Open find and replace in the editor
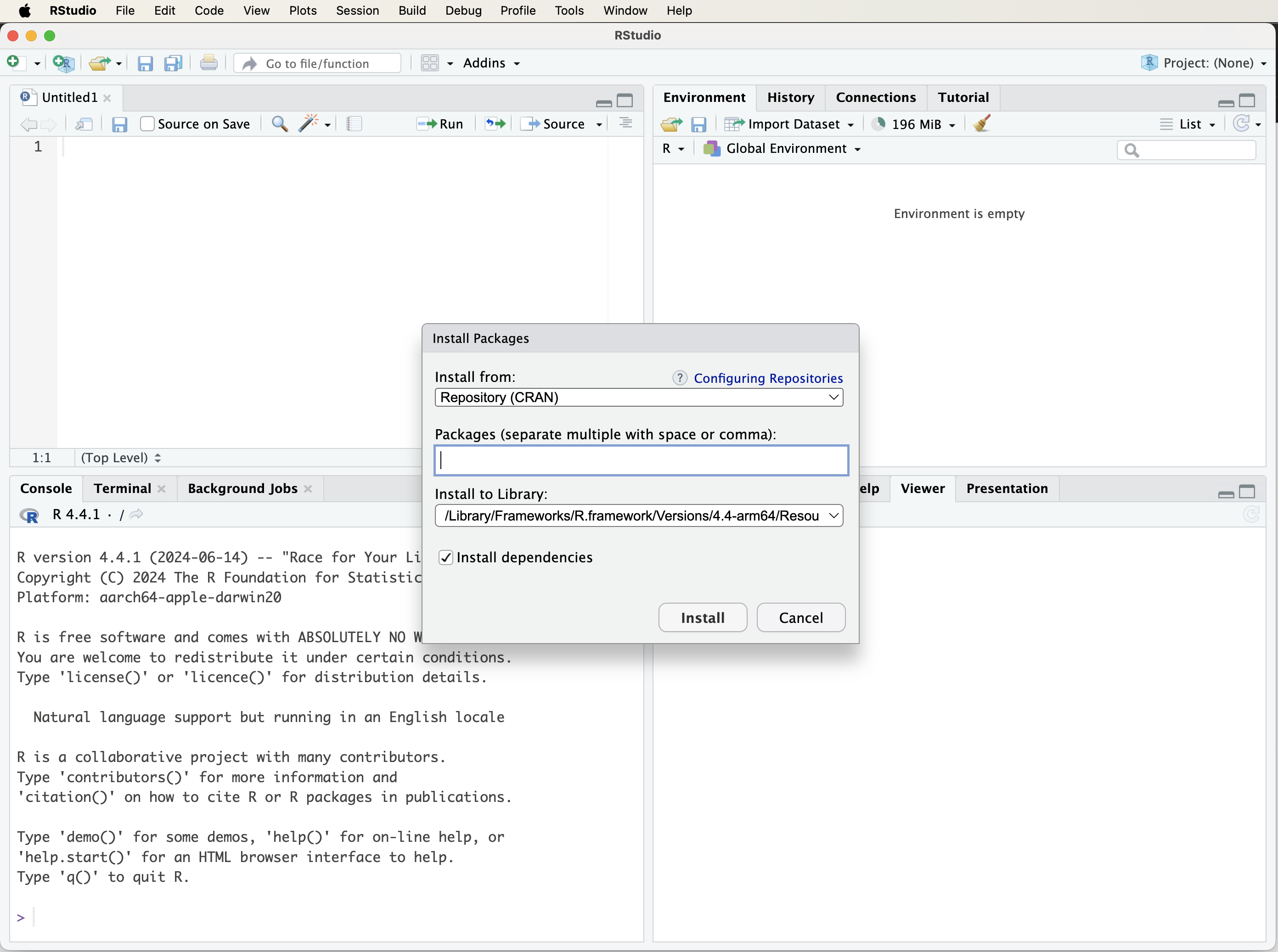This screenshot has height=952, width=1278. (280, 124)
